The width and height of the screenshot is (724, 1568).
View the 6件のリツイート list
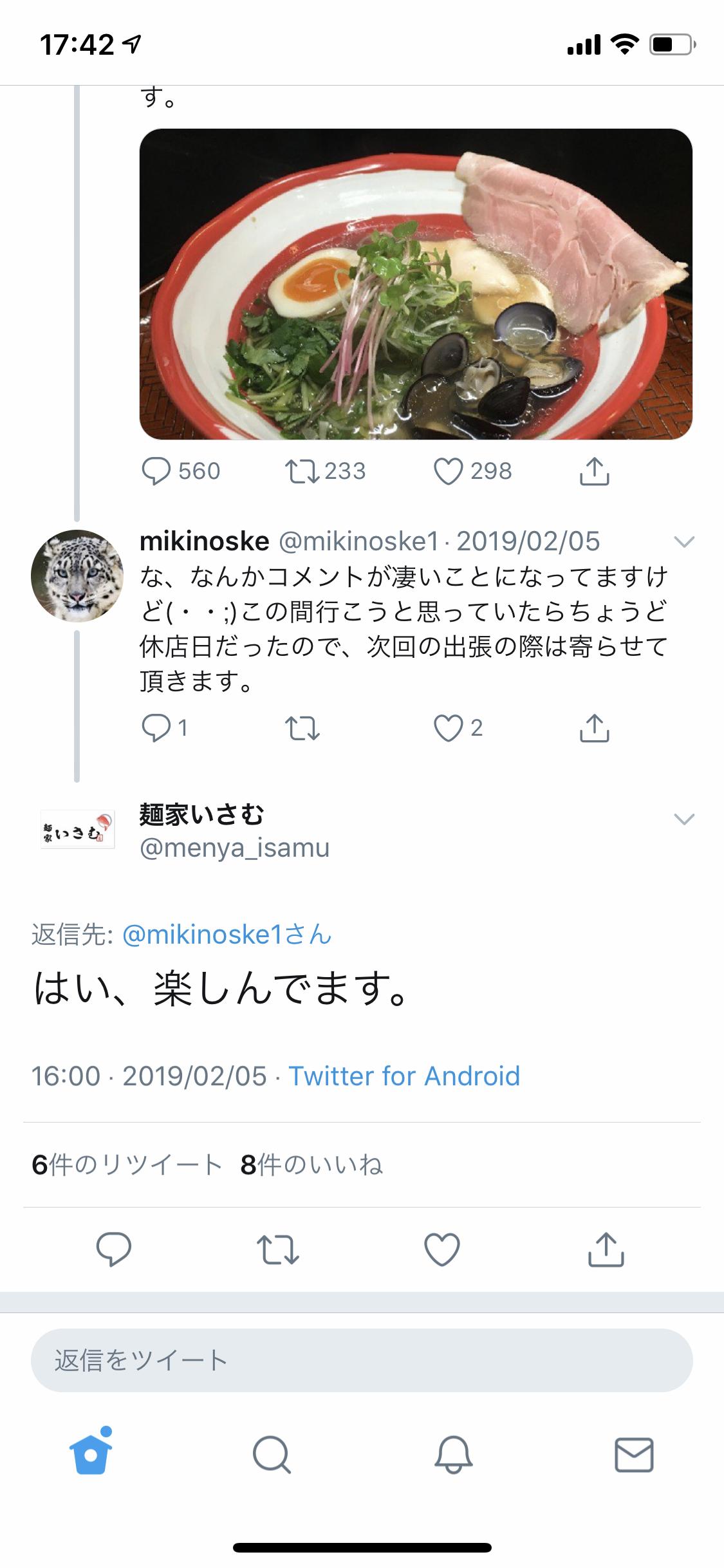click(x=127, y=1164)
